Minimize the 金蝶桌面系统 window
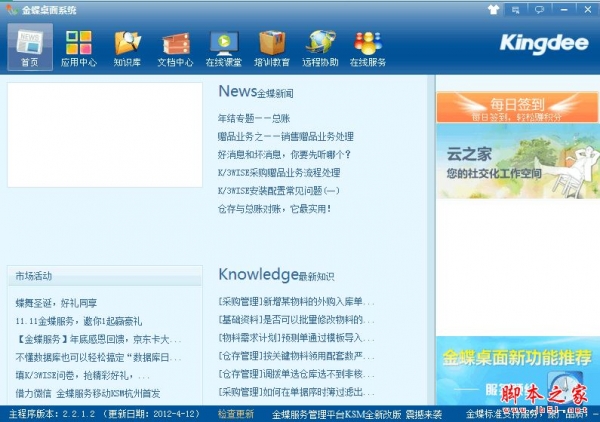Screen dimensions: 600x422 pyautogui.click(x=564, y=10)
